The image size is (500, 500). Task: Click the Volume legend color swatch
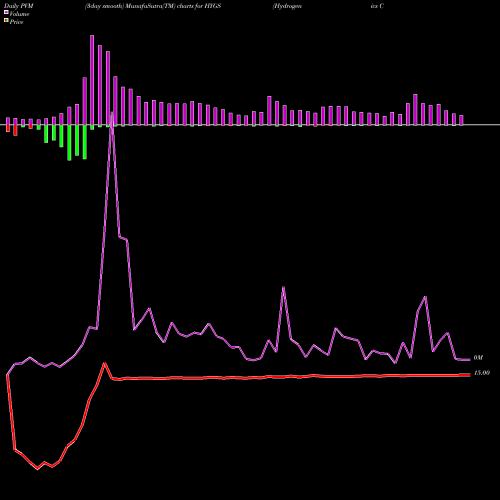[6, 12]
